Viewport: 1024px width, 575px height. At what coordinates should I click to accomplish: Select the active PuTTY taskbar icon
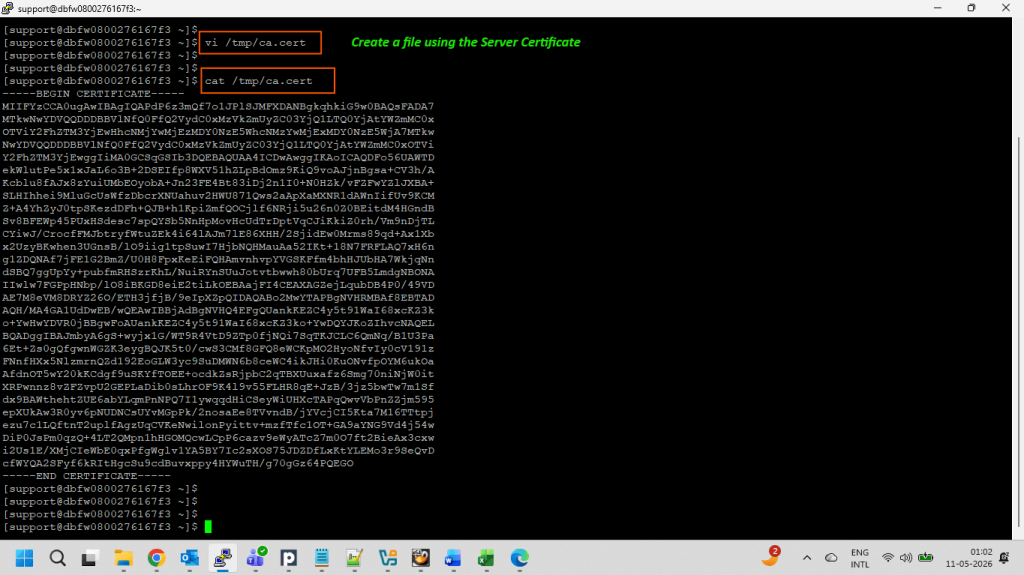(x=223, y=558)
